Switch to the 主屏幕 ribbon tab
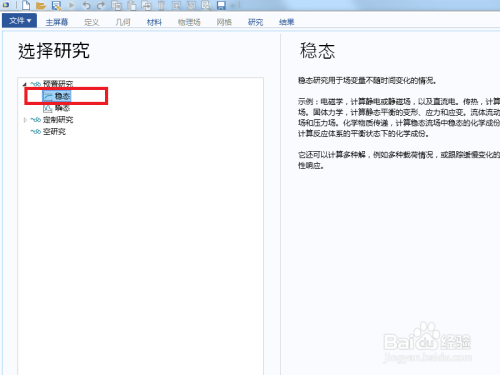This screenshot has height=375, width=500. (57, 22)
